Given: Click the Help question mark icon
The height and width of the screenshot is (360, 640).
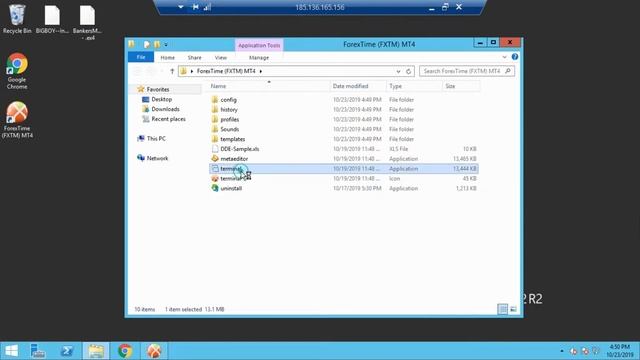Looking at the screenshot, I should click(515, 57).
